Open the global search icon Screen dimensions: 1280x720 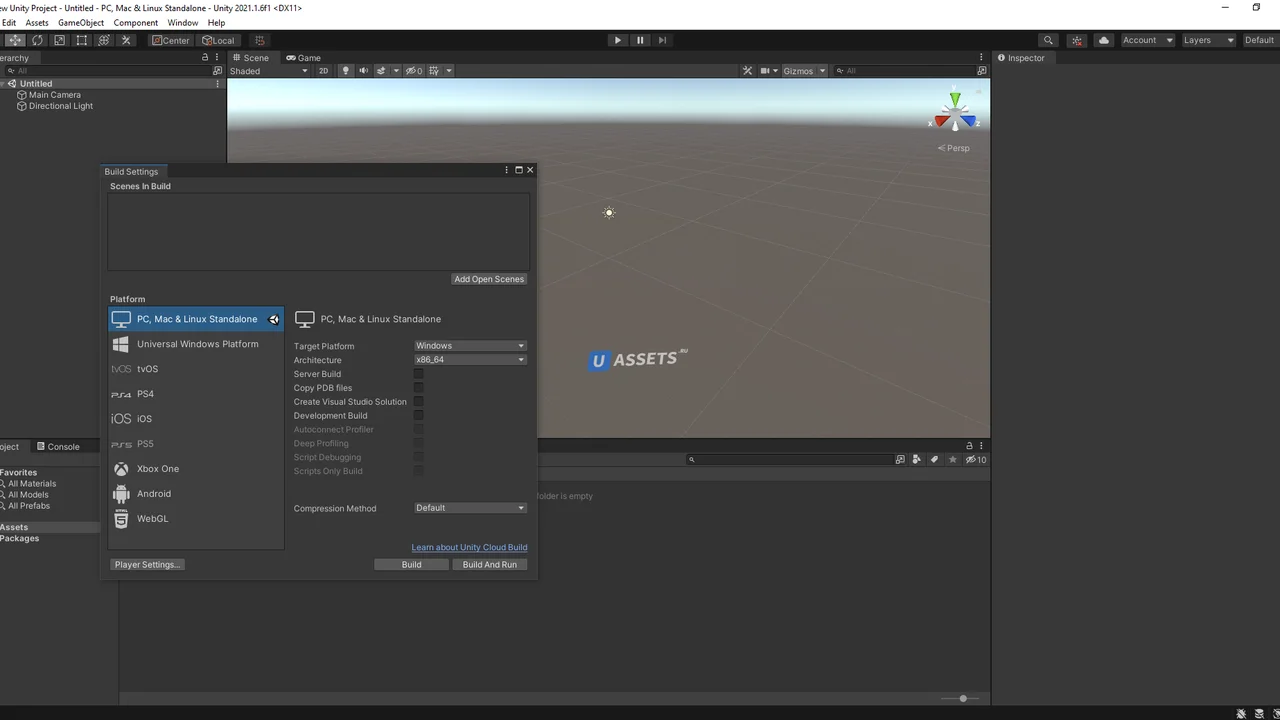pyautogui.click(x=1048, y=40)
